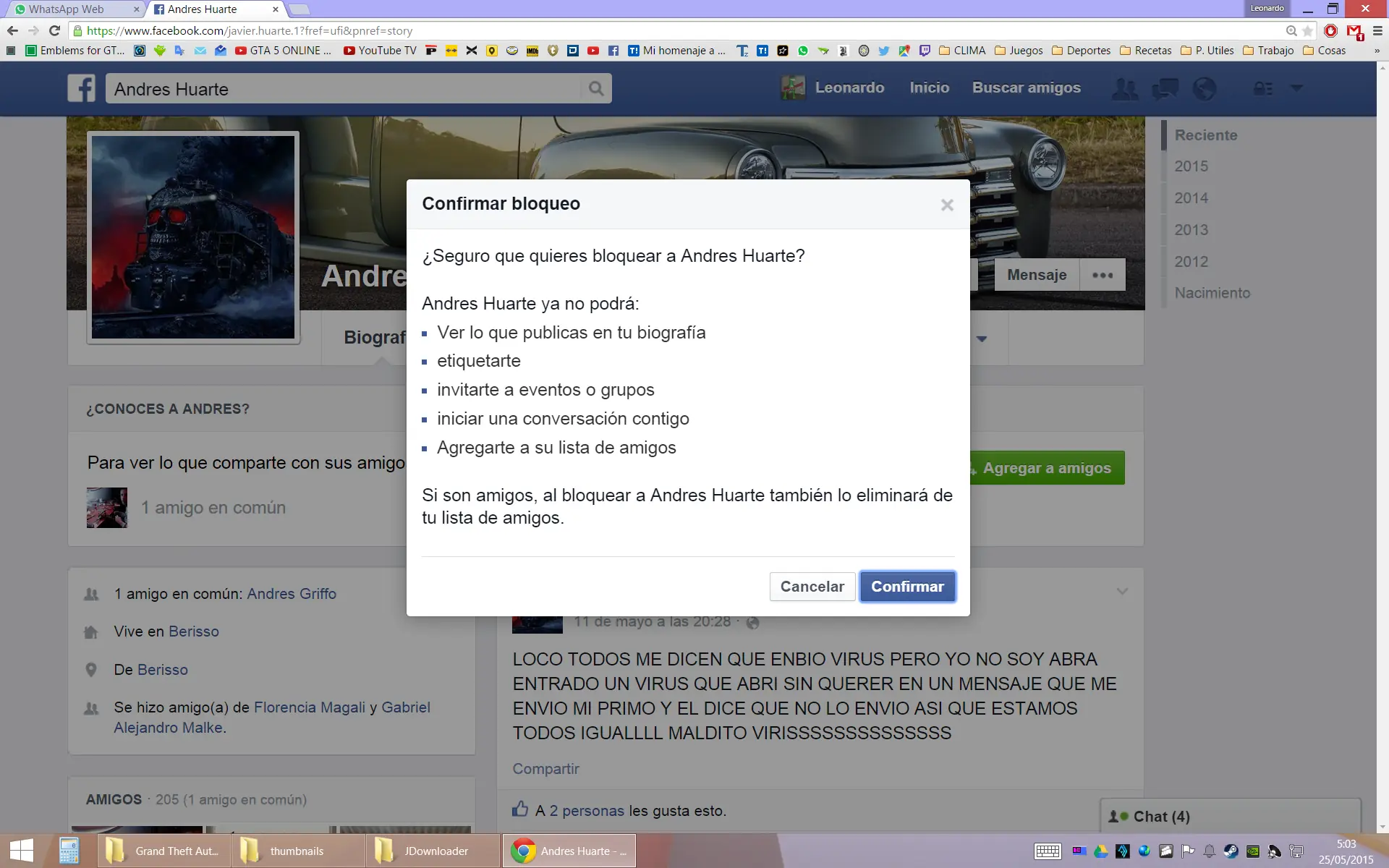Expand the account settings dropdown arrow
The image size is (1389, 868).
tap(1296, 88)
